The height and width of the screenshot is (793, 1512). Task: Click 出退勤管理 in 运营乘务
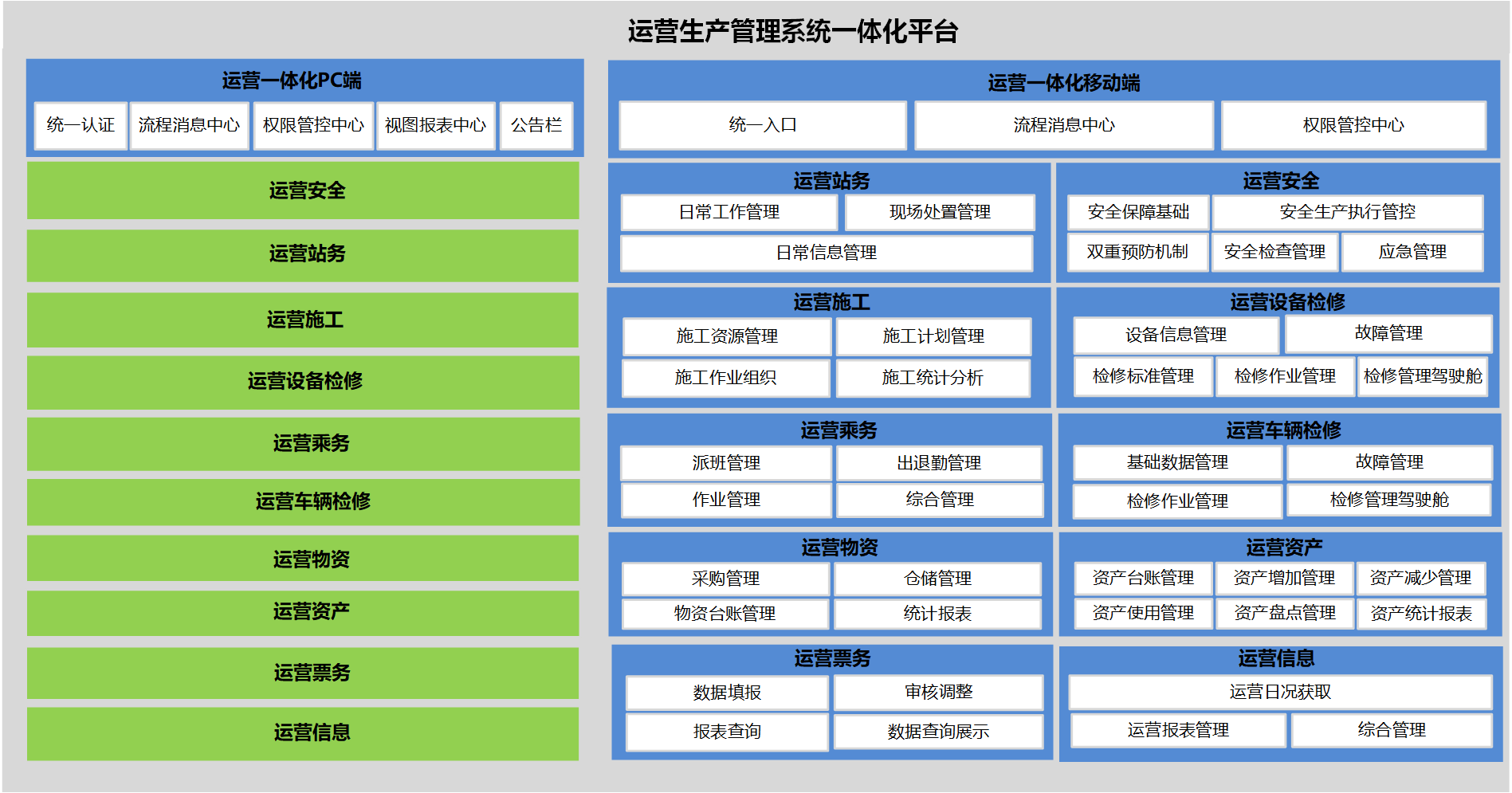(x=938, y=463)
